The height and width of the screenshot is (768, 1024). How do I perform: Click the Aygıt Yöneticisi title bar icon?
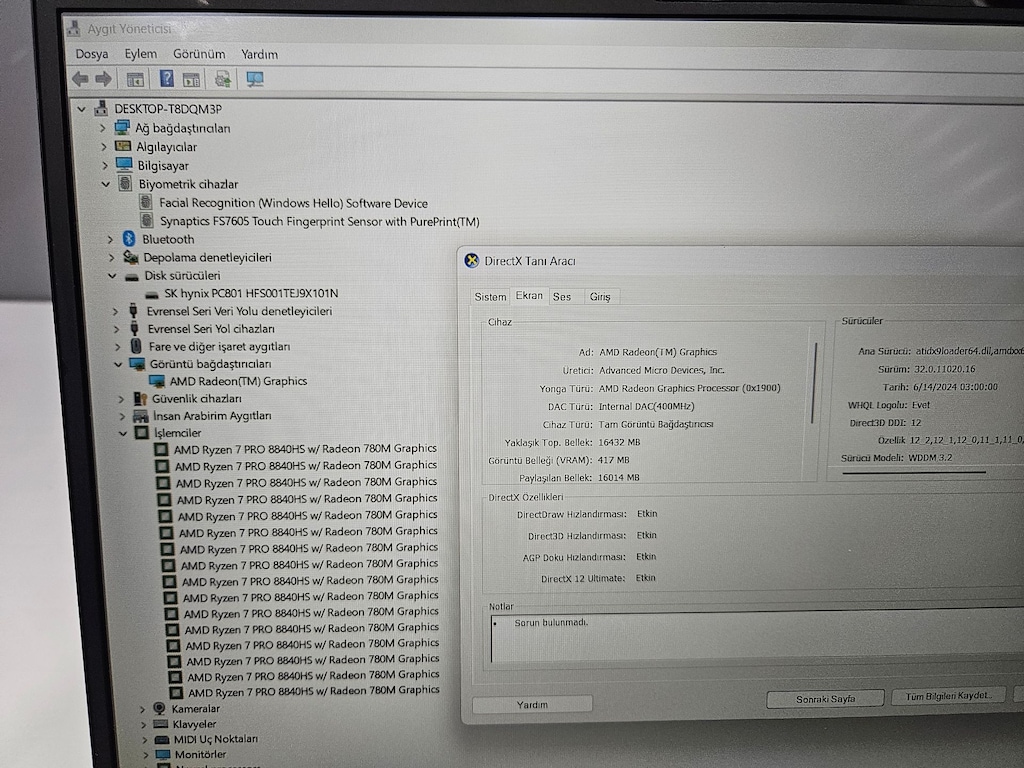tap(74, 28)
